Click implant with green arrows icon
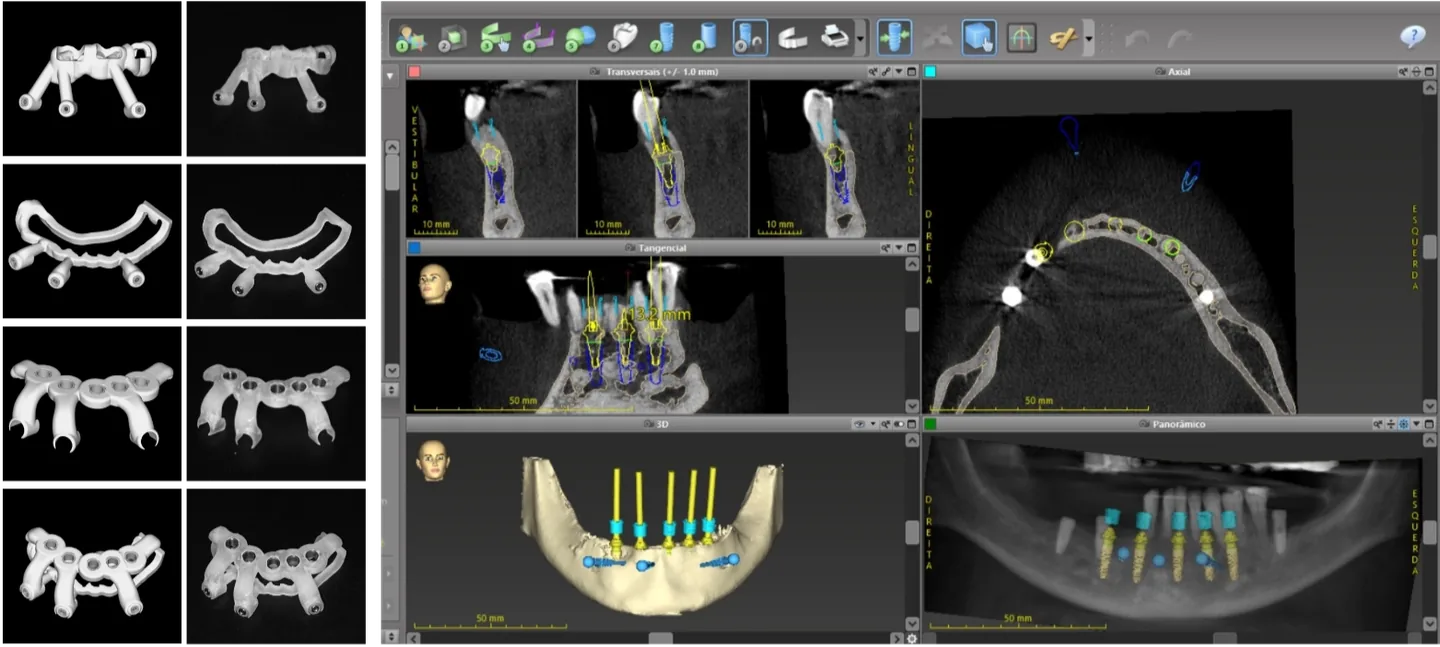Screen dimensions: 1440x647 894,37
